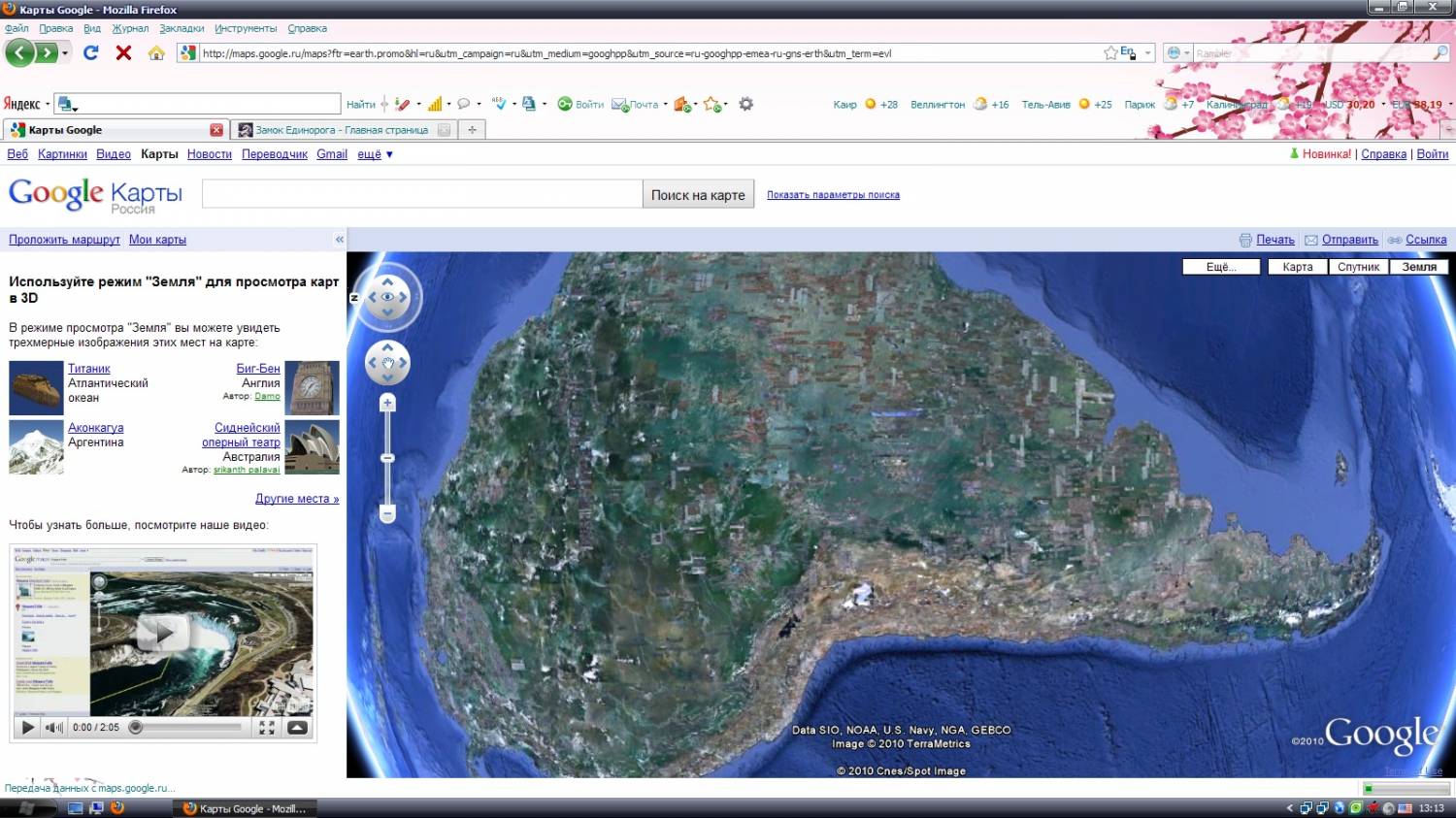
Task: Click the Firefox quick launch icon in taskbar
Action: coord(117,807)
